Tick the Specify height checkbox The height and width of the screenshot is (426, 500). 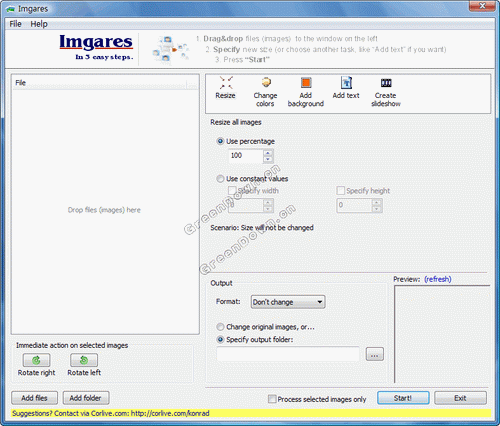click(341, 191)
